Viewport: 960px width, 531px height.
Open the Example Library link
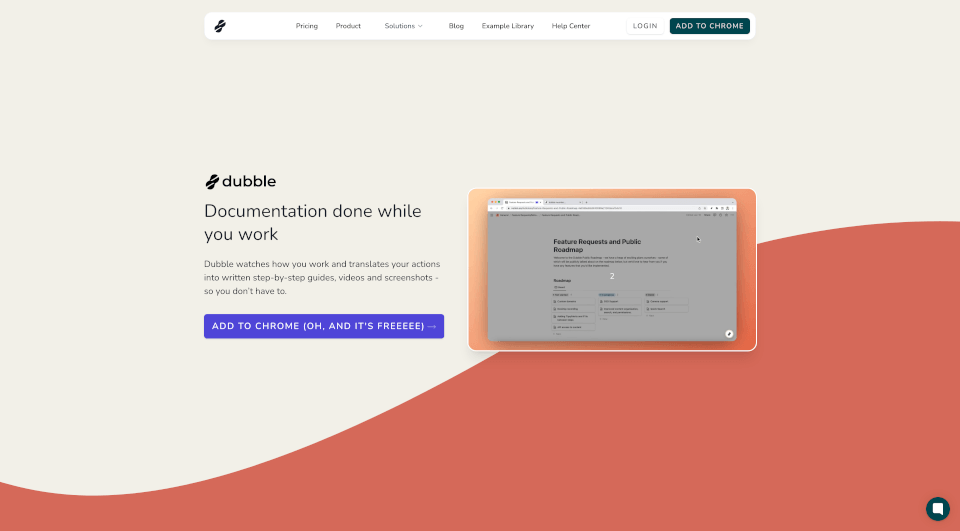508,26
